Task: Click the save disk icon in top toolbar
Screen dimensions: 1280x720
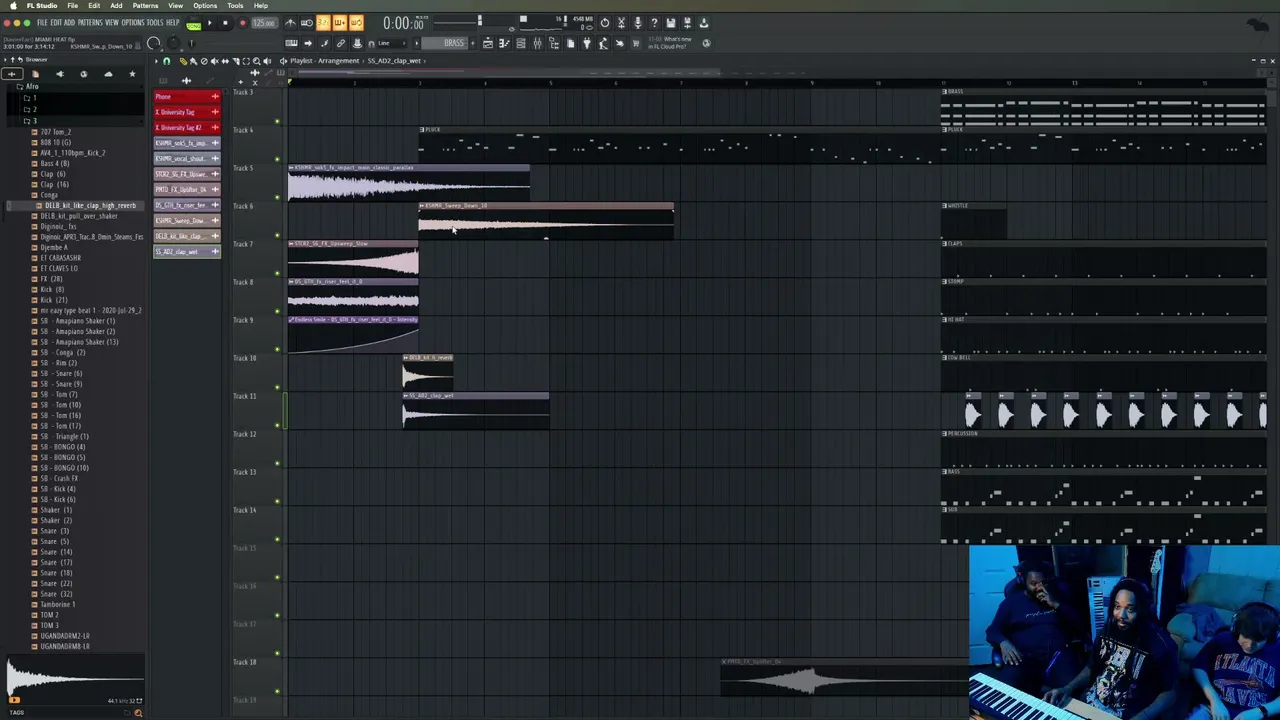Action: click(671, 23)
